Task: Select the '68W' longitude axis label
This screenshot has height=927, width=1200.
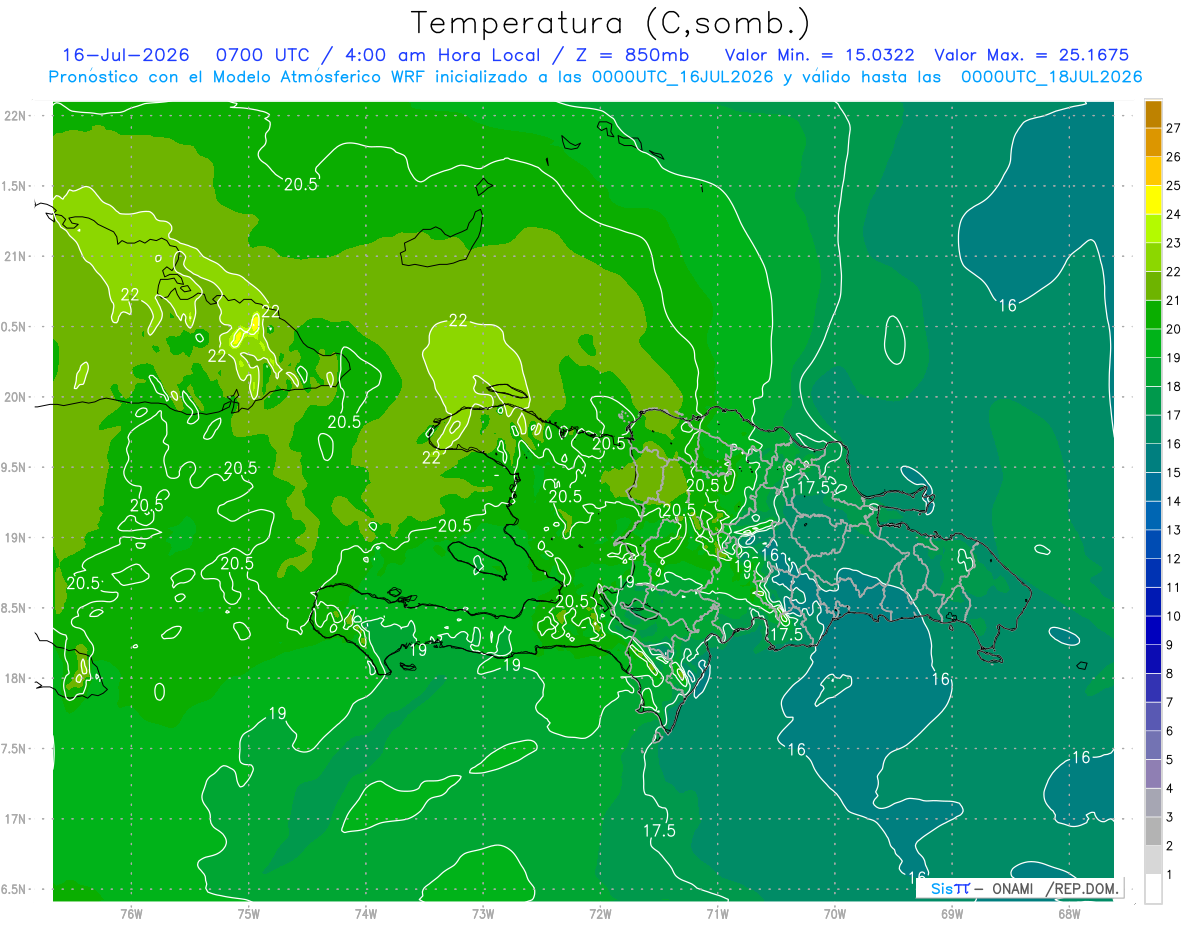Action: (x=1069, y=913)
